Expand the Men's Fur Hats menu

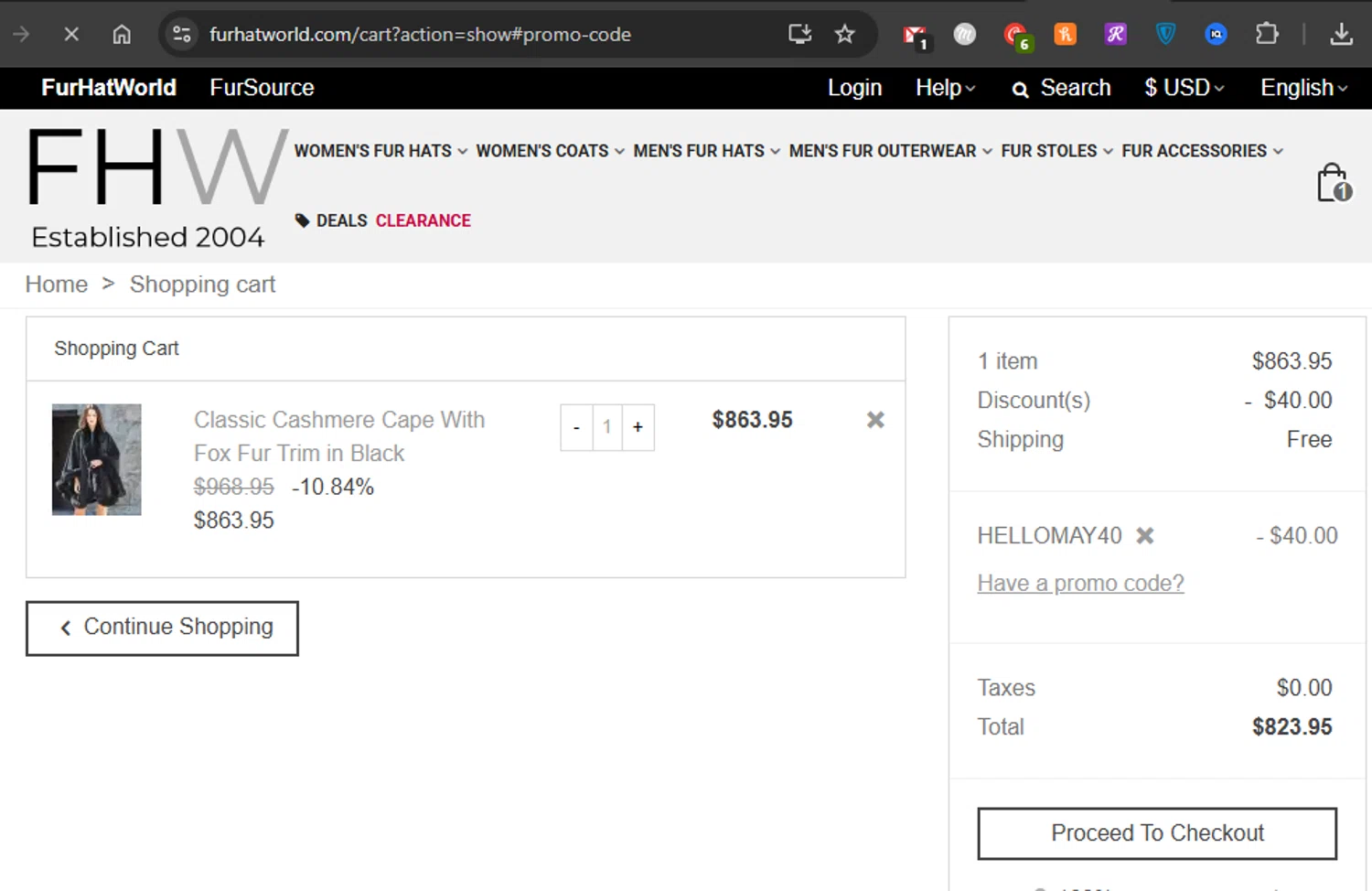[x=706, y=151]
